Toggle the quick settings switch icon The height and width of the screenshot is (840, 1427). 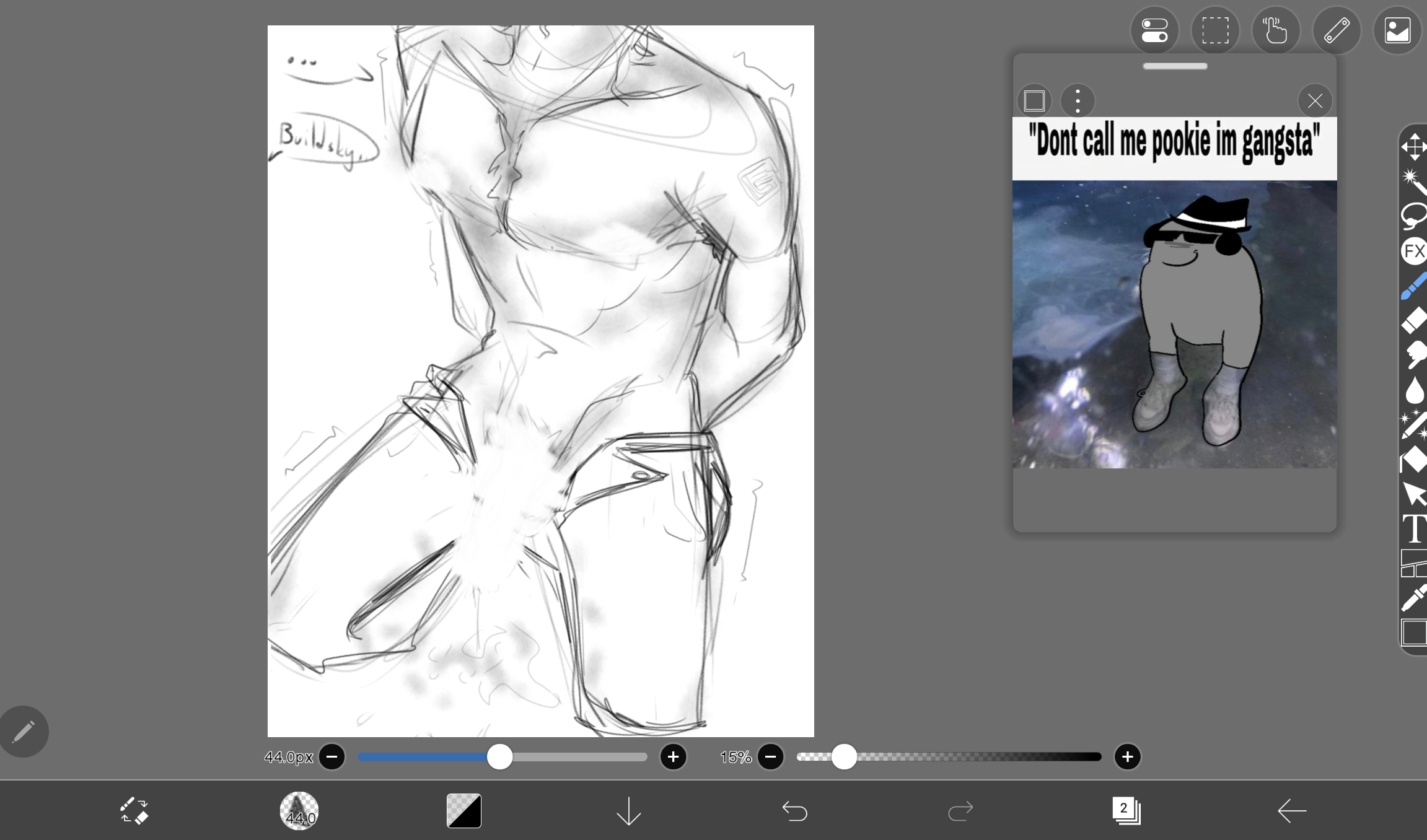1154,30
